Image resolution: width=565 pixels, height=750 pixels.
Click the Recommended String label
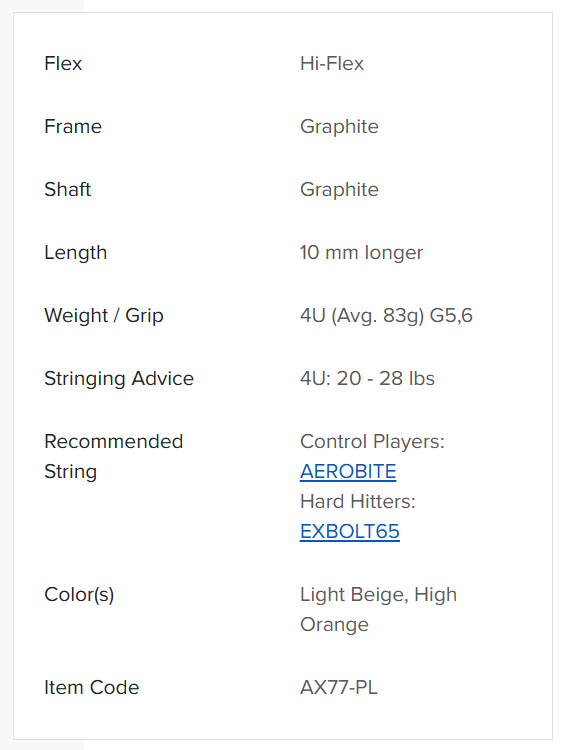pyautogui.click(x=114, y=456)
